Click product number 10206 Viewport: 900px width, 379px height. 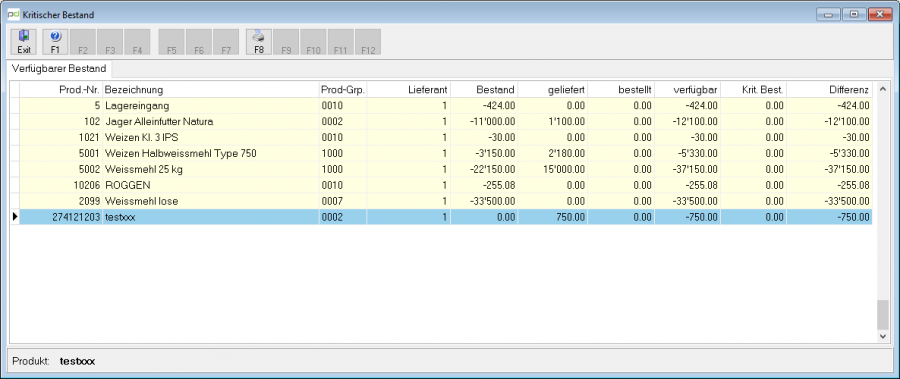(x=87, y=185)
